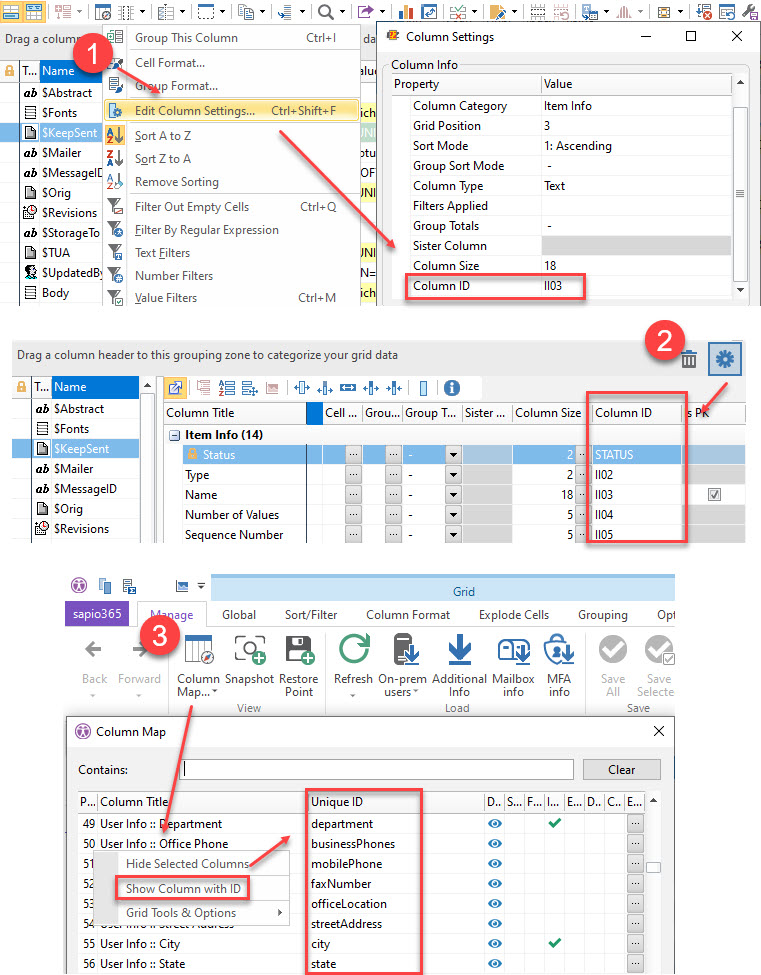Viewport: 761px width, 975px height.
Task: Click the MFA info icon
Action: [559, 653]
